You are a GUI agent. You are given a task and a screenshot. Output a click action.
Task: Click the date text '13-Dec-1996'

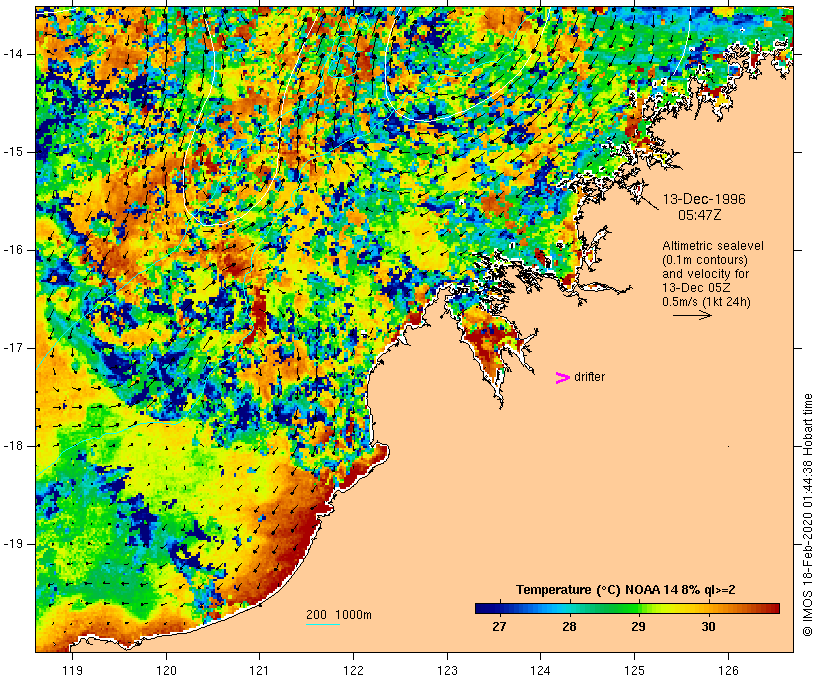point(704,199)
